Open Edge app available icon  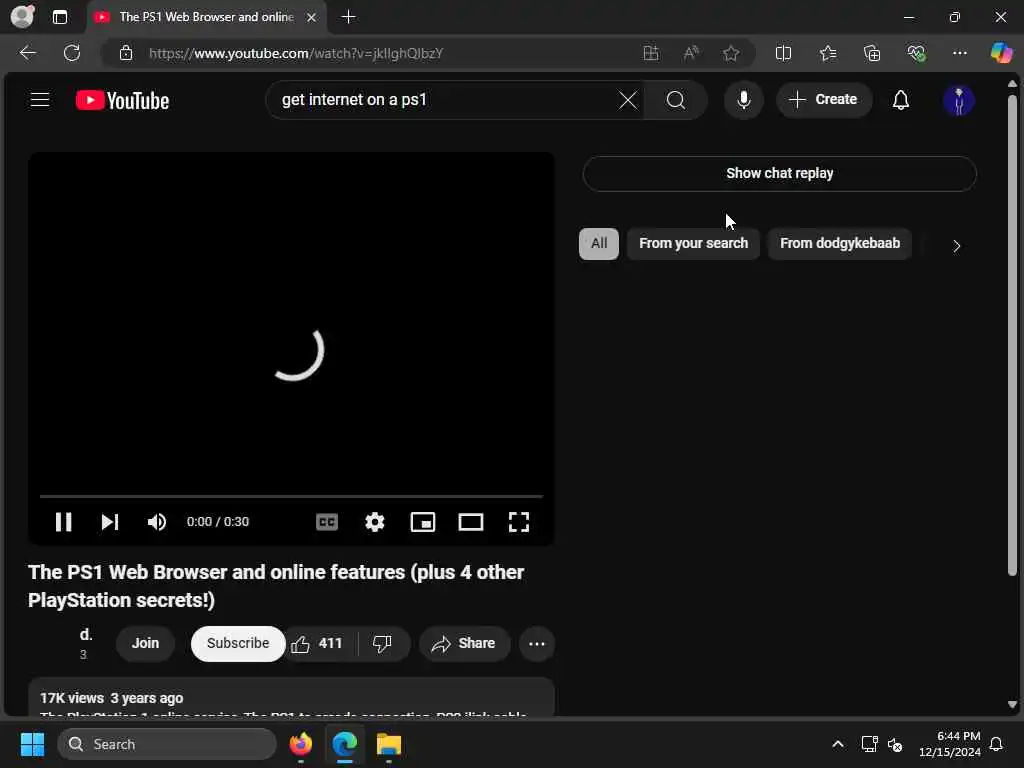tap(650, 53)
